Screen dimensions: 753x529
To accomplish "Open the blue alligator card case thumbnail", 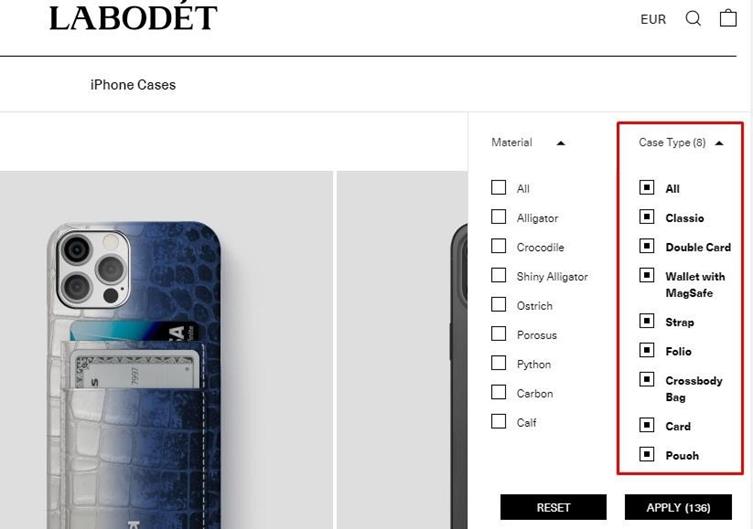I will [x=166, y=350].
